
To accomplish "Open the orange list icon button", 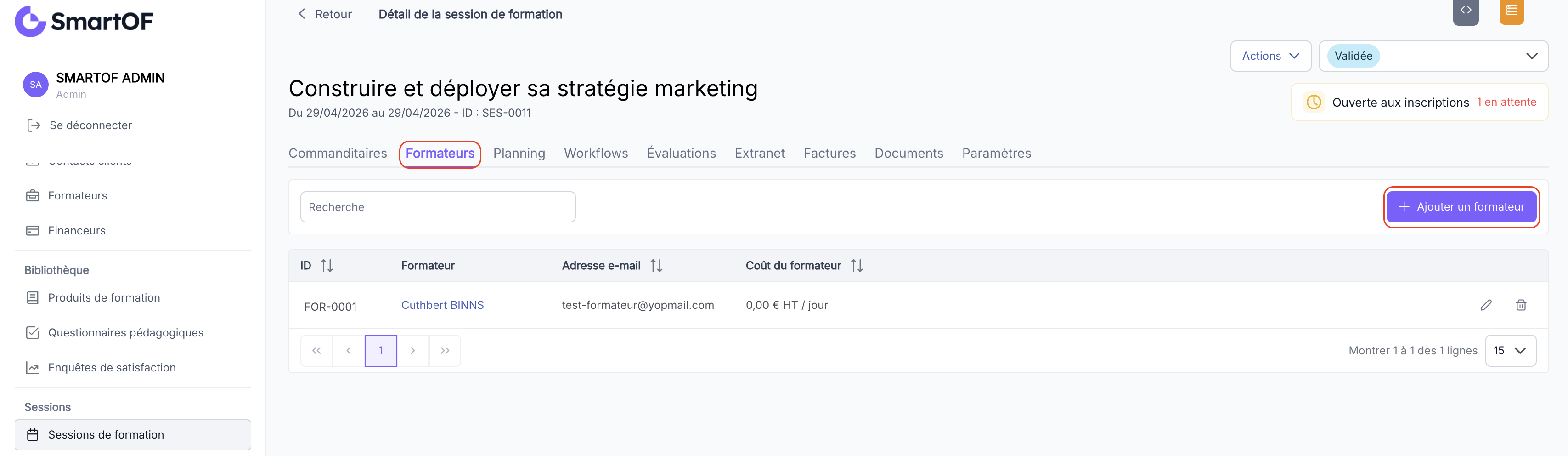I will click(x=1512, y=11).
